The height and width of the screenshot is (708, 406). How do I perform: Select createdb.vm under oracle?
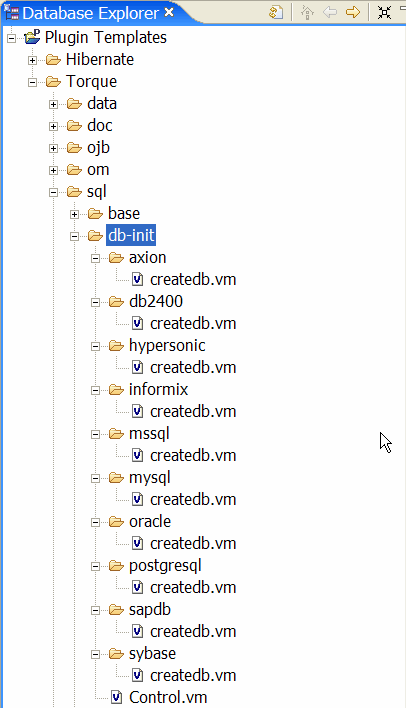(x=193, y=543)
